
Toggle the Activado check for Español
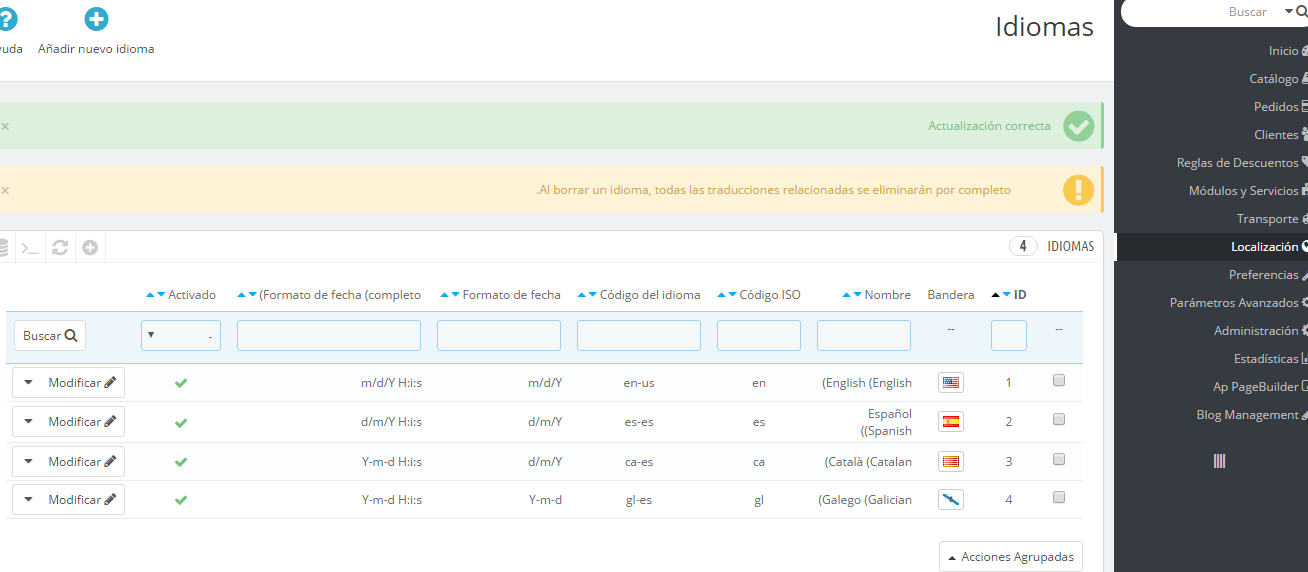click(181, 423)
